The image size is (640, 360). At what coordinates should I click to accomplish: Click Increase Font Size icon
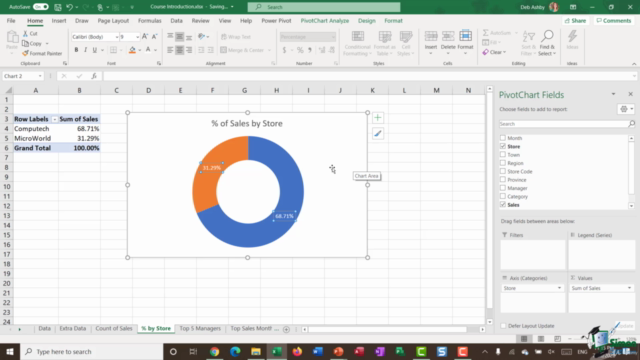coord(145,37)
